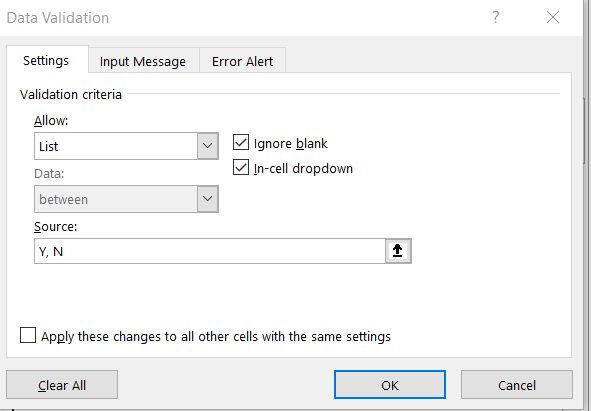591x411 pixels.
Task: Click the Data Validation title bar text
Action: pyautogui.click(x=58, y=18)
